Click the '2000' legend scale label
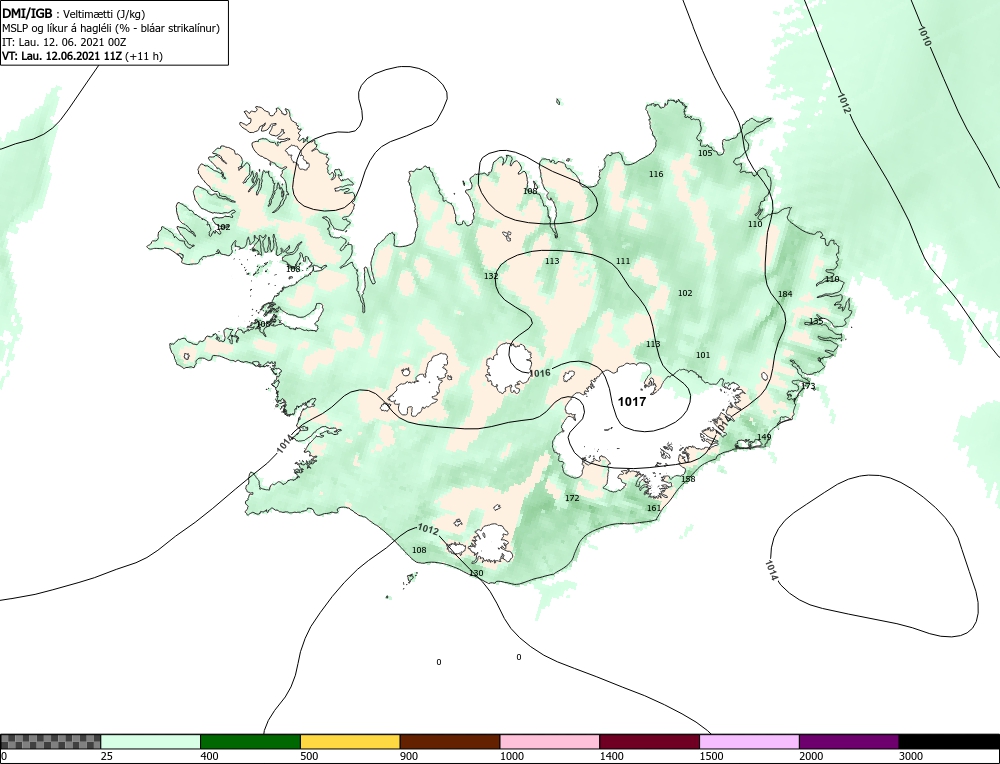 (811, 756)
